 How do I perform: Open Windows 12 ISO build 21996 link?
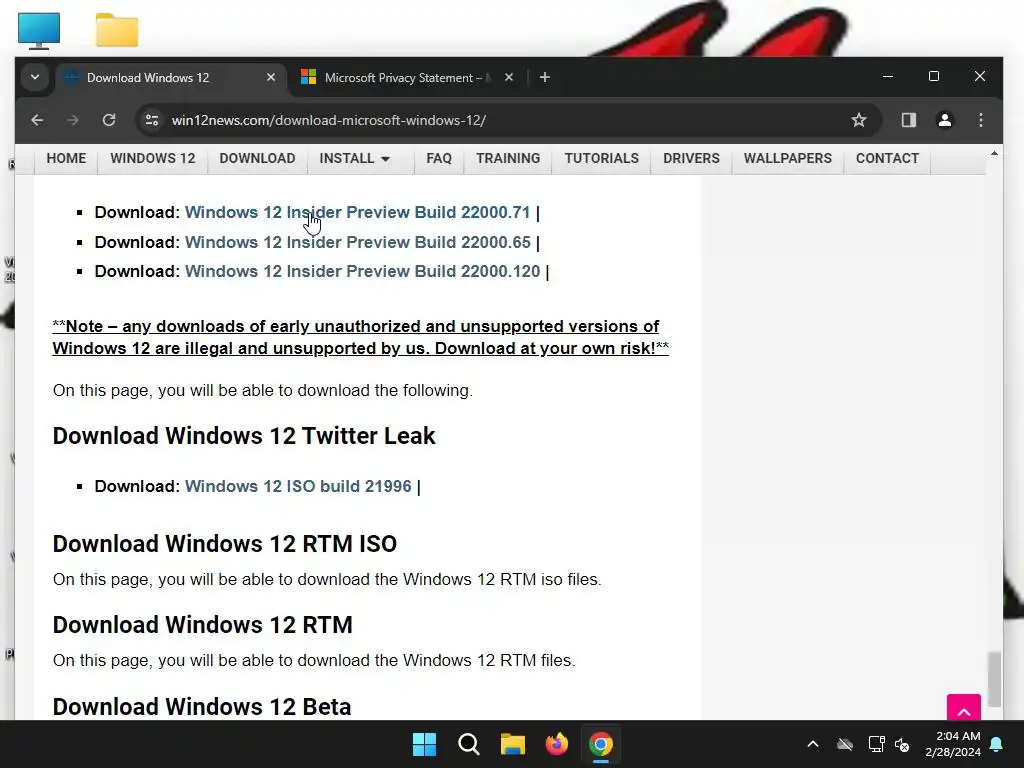298,486
